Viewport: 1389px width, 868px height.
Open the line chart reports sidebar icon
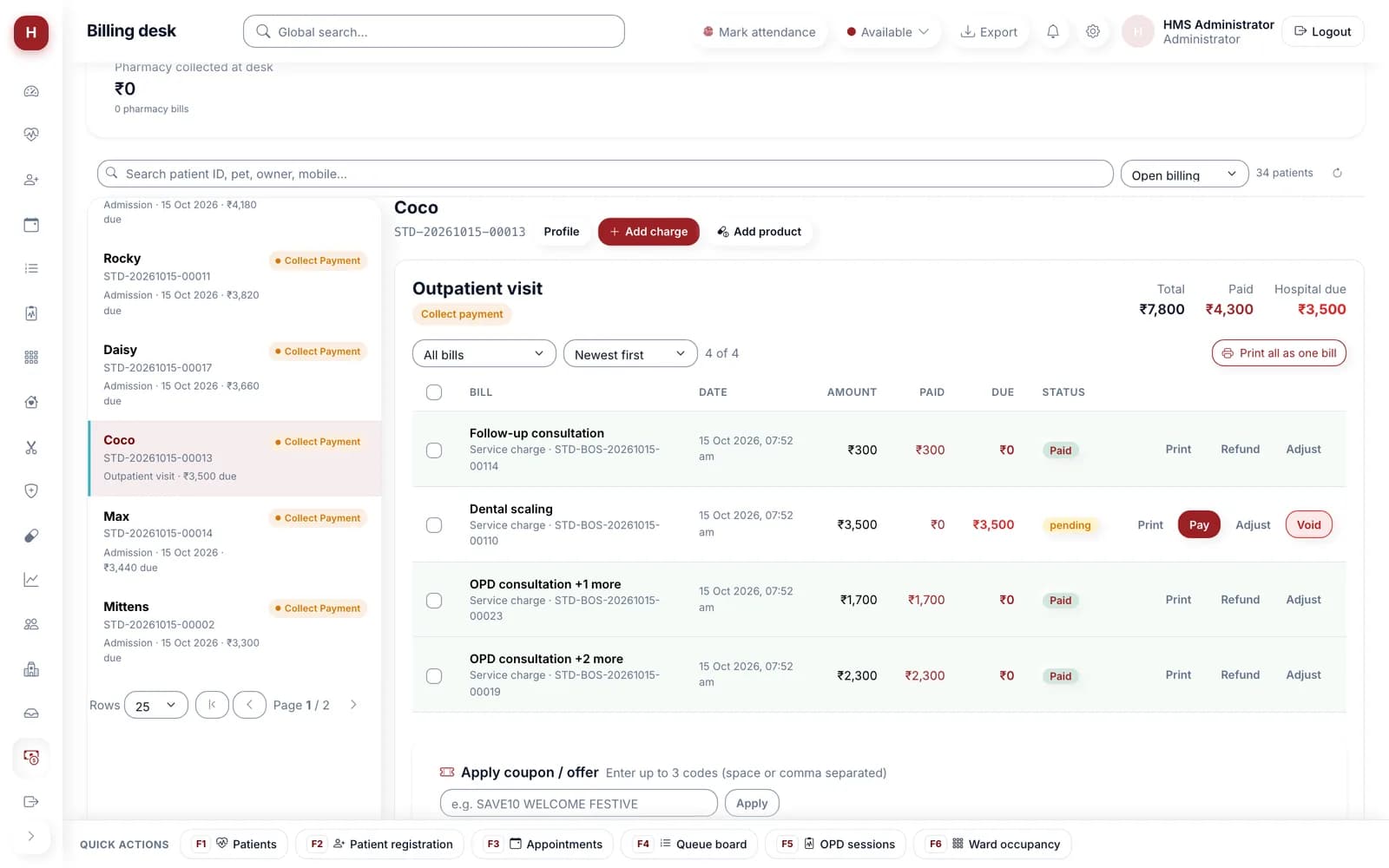[x=31, y=580]
